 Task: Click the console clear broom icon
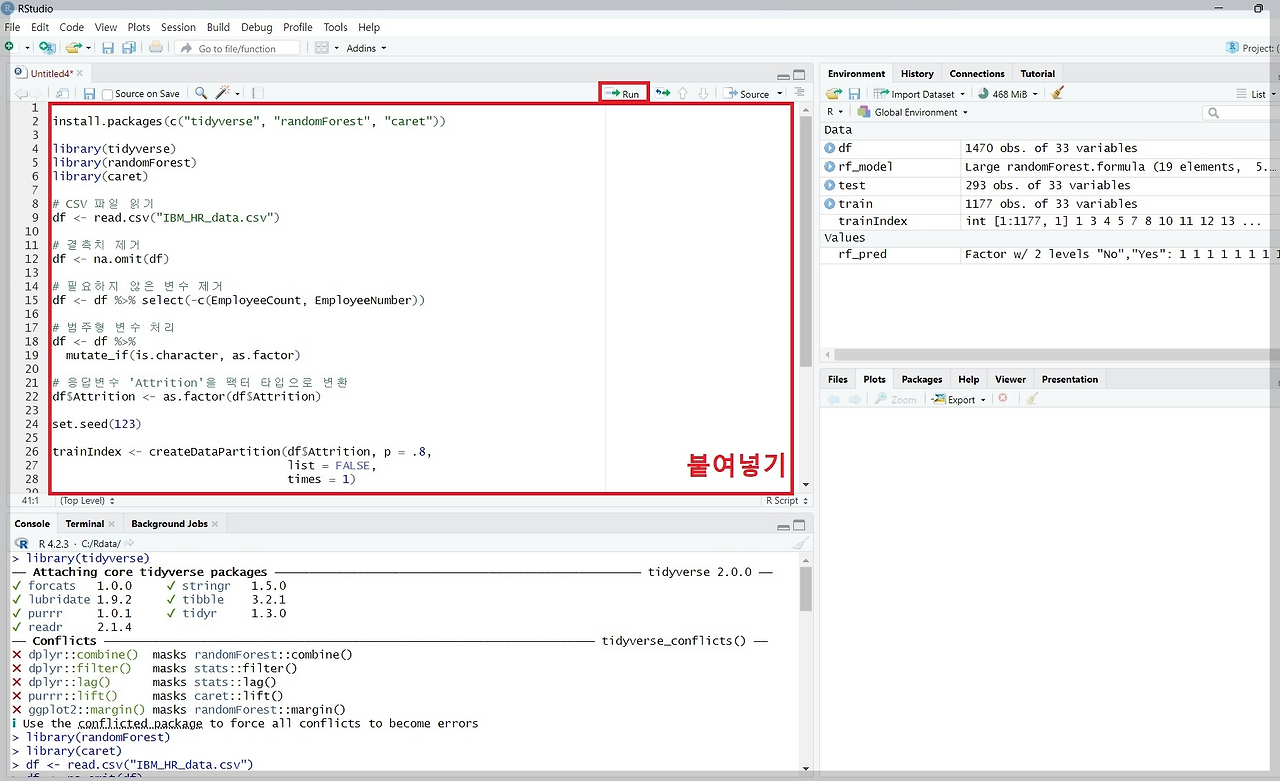(x=799, y=543)
